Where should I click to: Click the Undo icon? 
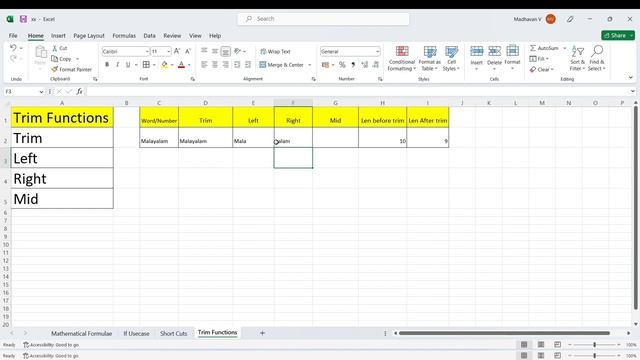click(13, 48)
